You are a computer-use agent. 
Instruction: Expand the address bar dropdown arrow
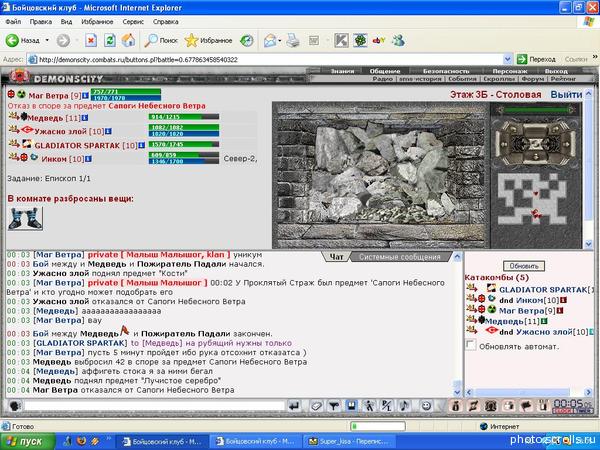pos(507,59)
